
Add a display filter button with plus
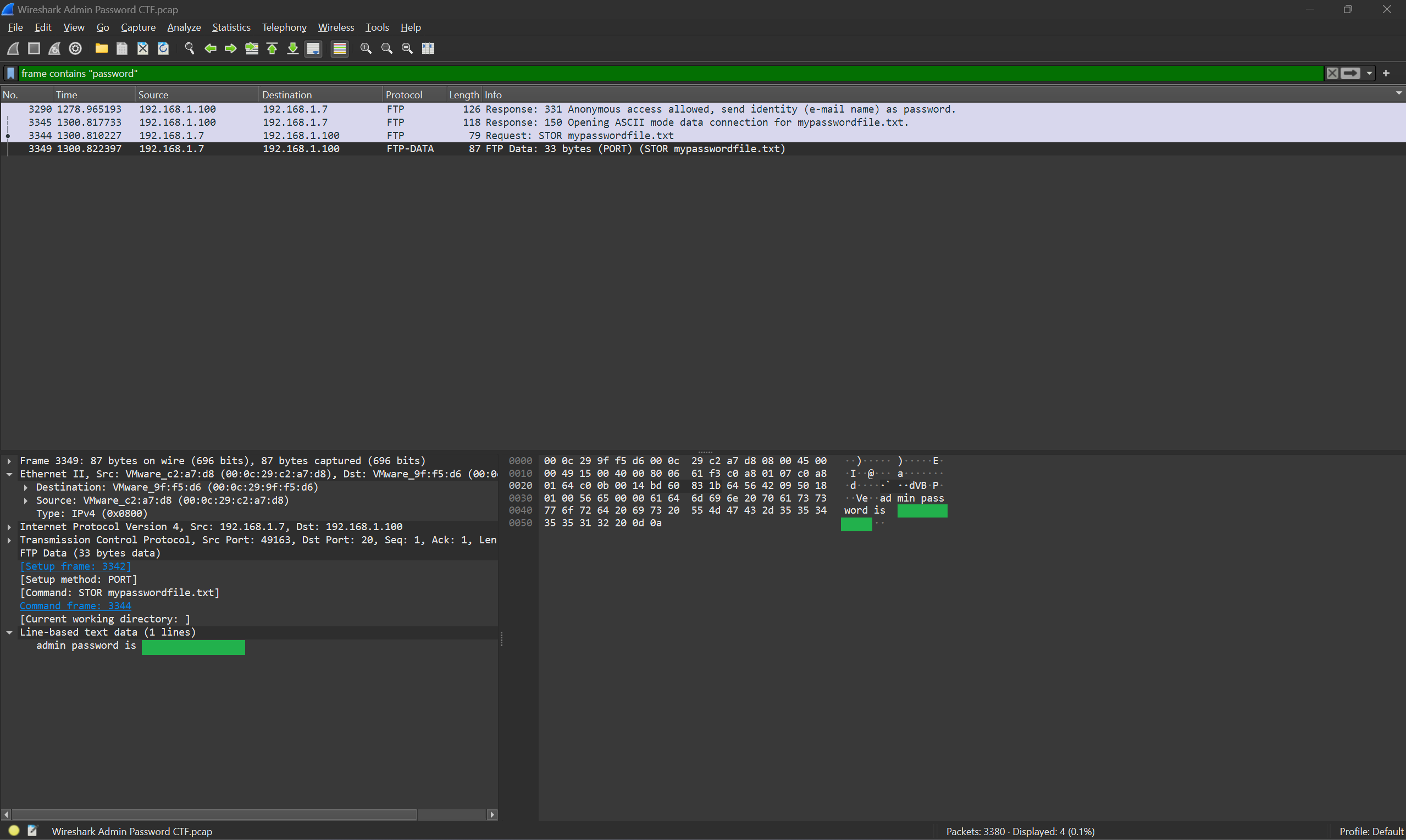[x=1386, y=73]
